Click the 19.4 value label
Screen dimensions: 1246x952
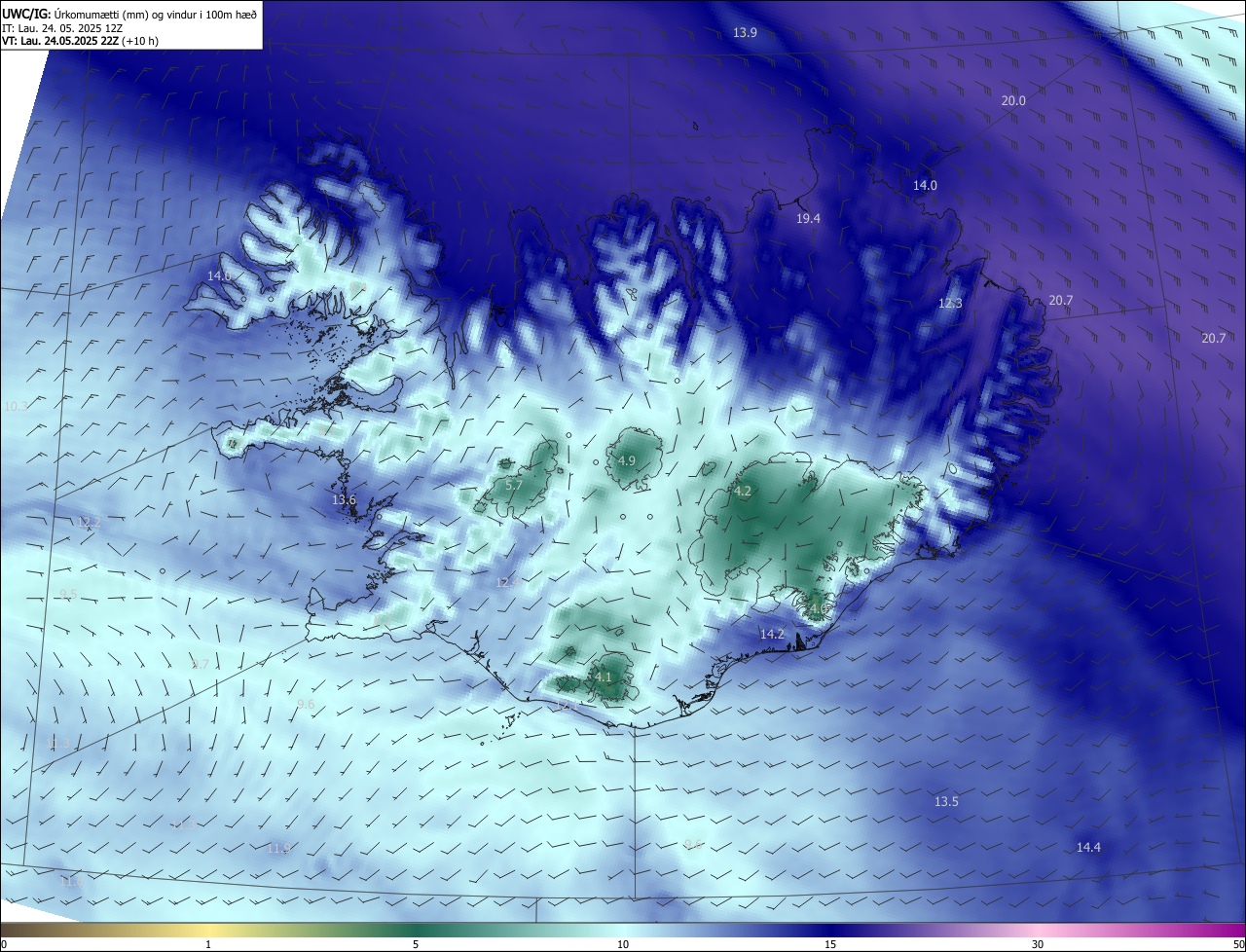click(x=808, y=219)
